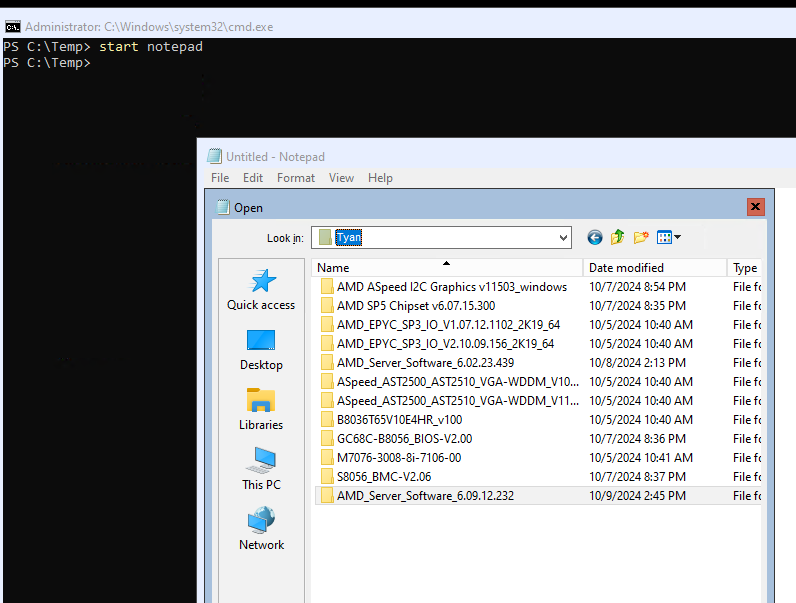This screenshot has width=796, height=603.
Task: Click folder icon of AMD_Server_Software_6.02.23.439
Action: click(x=327, y=363)
